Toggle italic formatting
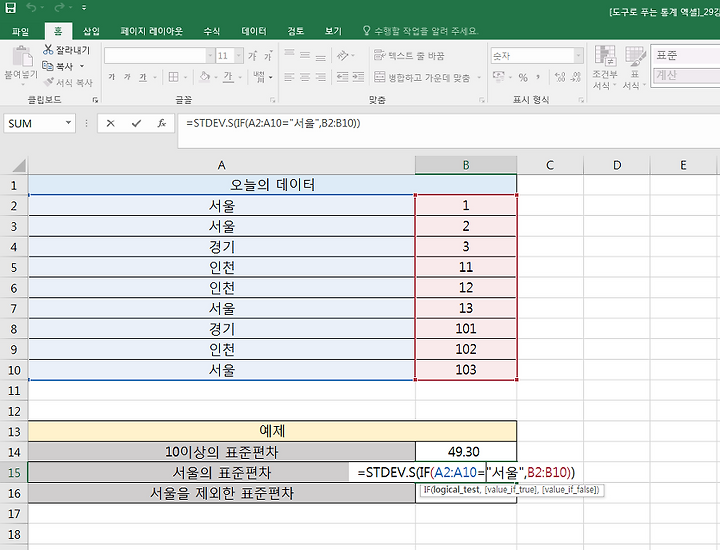This screenshot has width=720, height=550. click(127, 77)
